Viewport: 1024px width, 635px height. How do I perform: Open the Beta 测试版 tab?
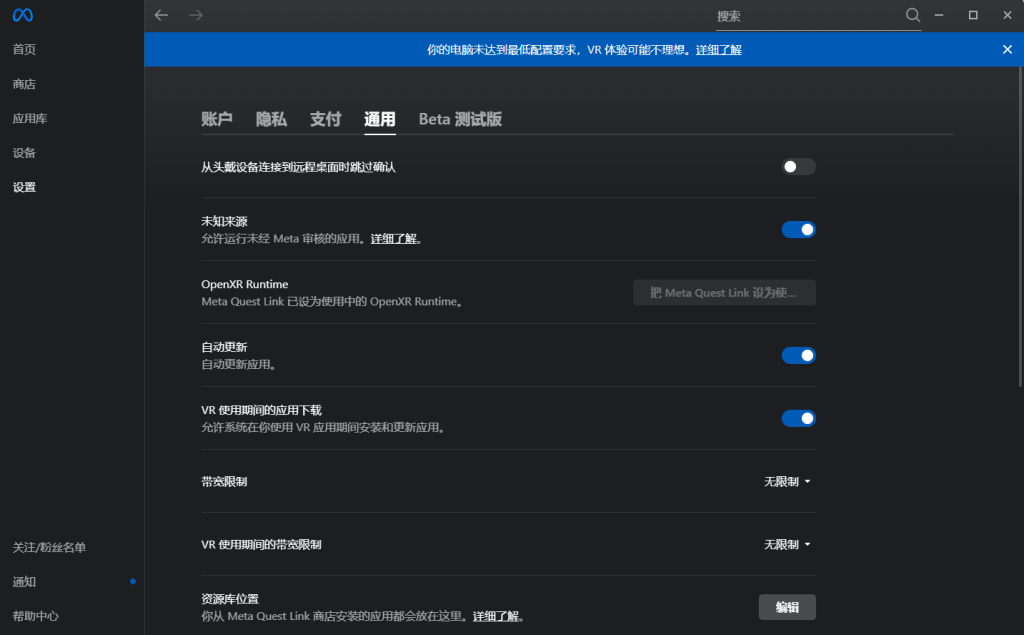(460, 119)
